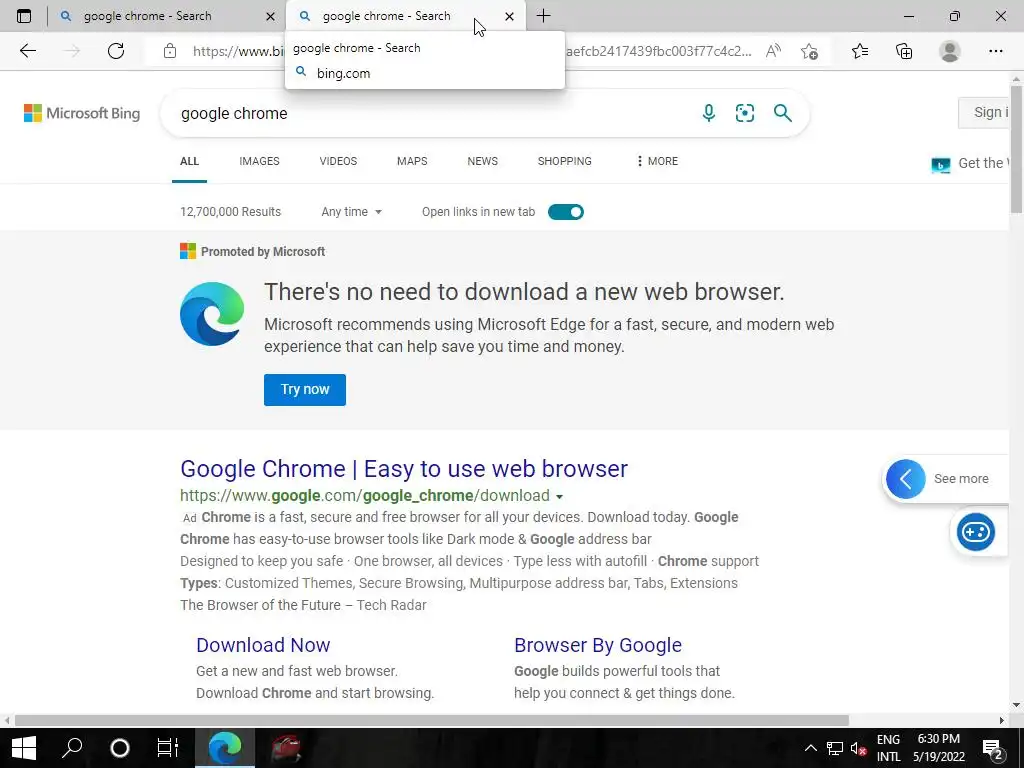The height and width of the screenshot is (768, 1024).
Task: Open Settings and more menu
Action: tap(995, 51)
